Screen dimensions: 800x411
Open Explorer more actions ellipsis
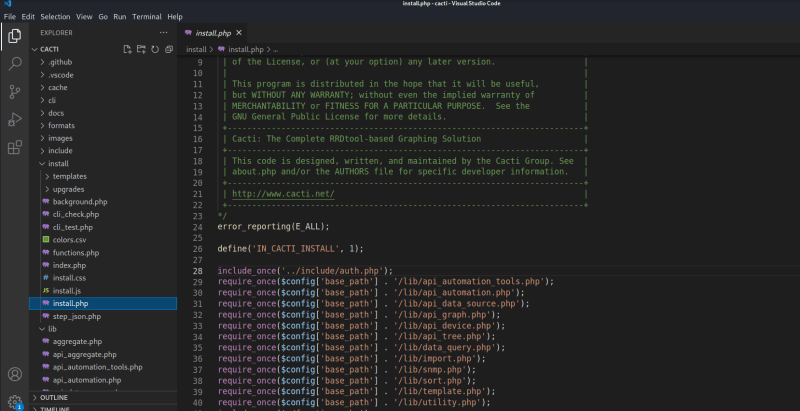(x=163, y=33)
